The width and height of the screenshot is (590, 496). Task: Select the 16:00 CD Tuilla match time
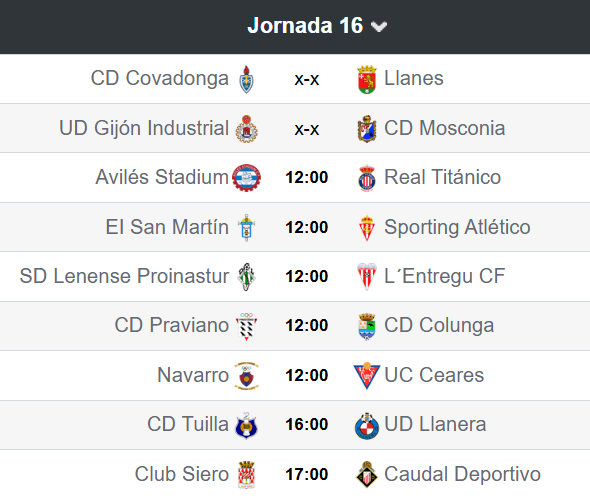pos(307,424)
